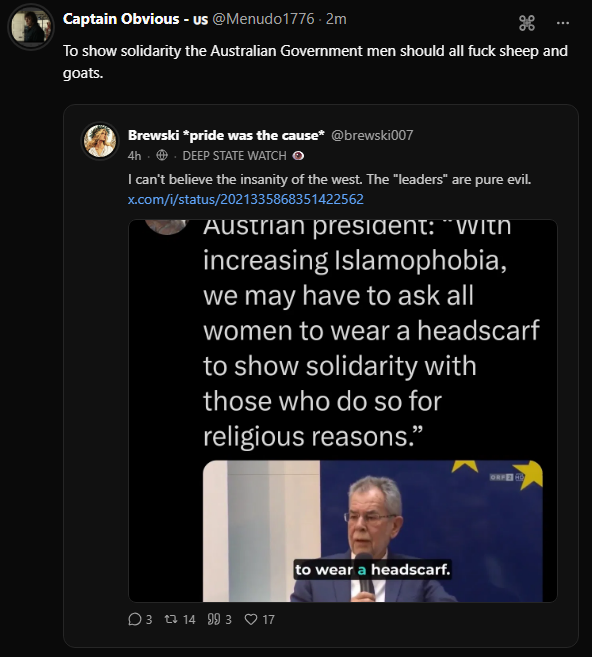Click Brewski *pride was the cause* name
Image resolution: width=592 pixels, height=657 pixels.
point(226,135)
